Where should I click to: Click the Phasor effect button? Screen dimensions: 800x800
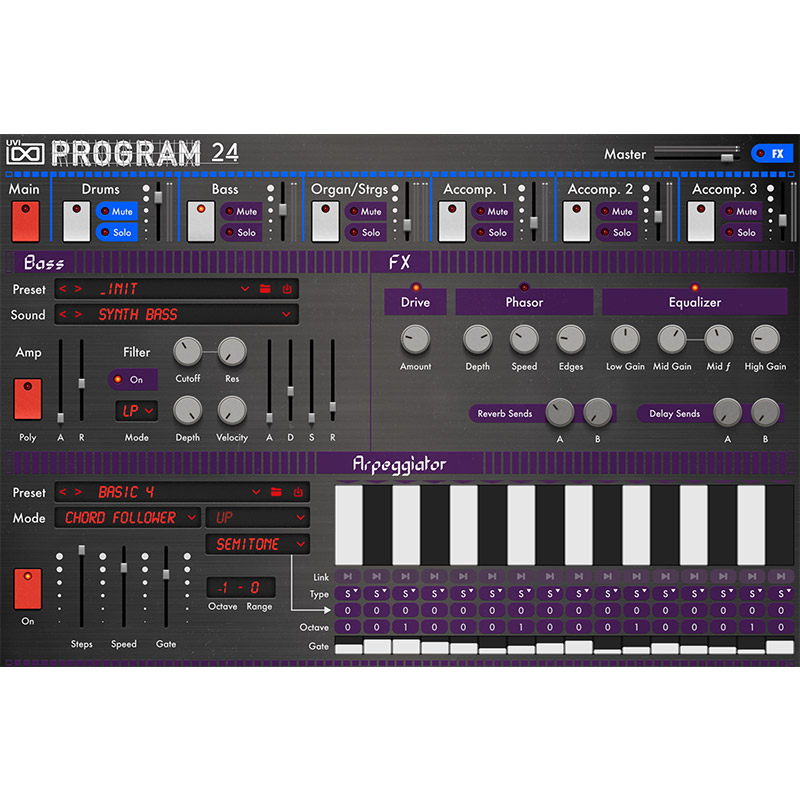pyautogui.click(x=524, y=302)
